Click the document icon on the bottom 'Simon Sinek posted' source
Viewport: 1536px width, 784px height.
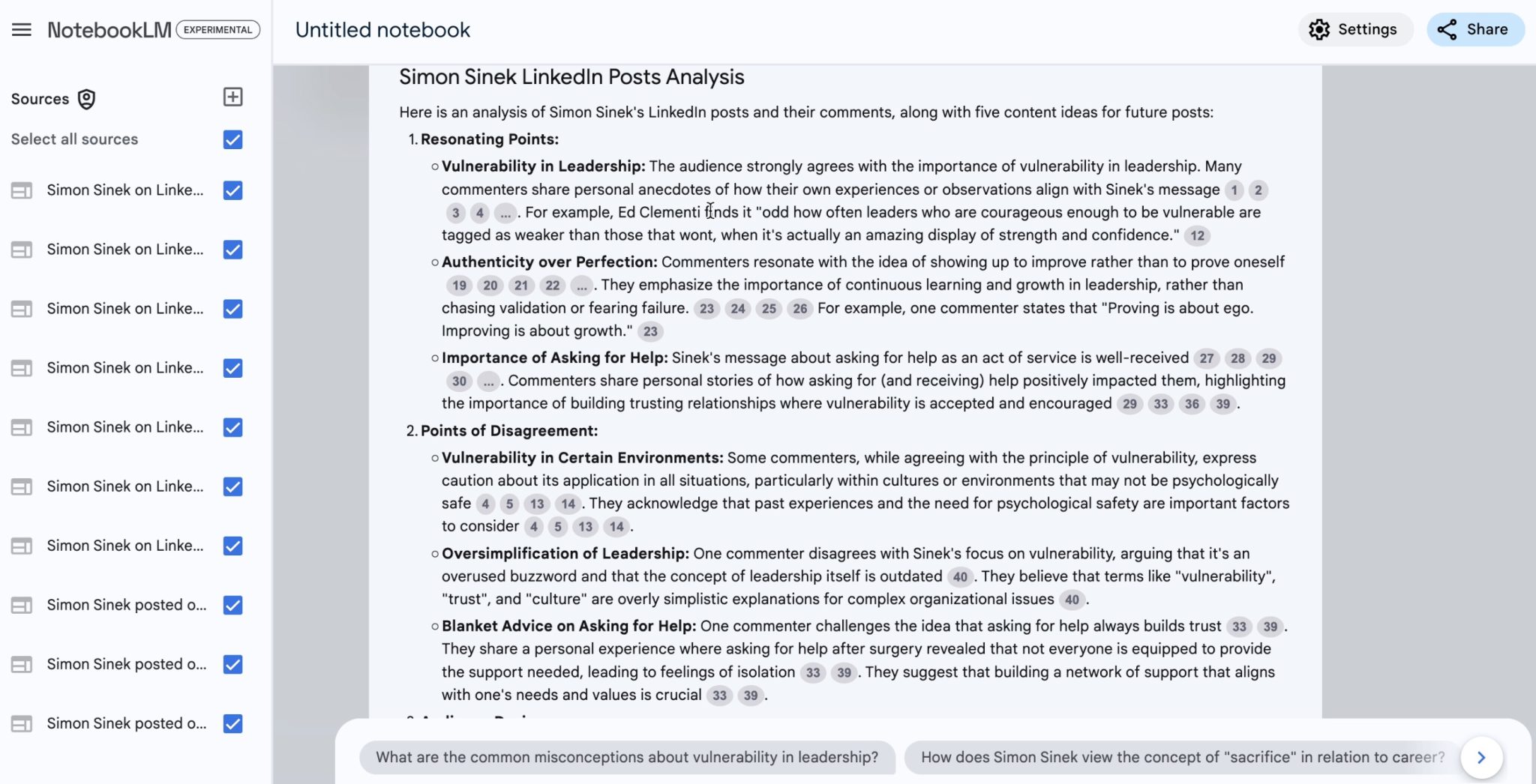20,723
